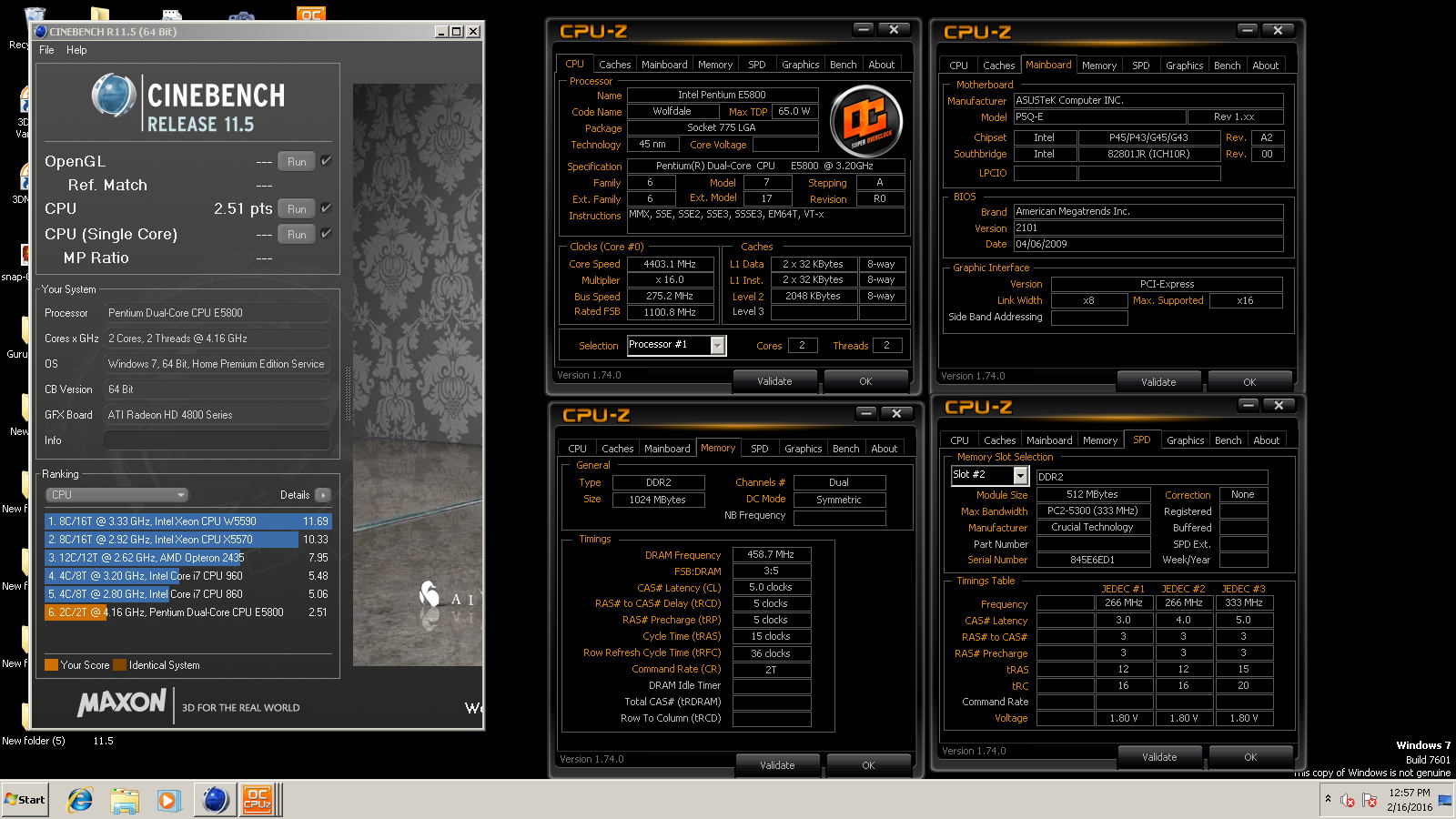
Task: Select ranking row Intel Xeon CPU X5570
Action: pyautogui.click(x=188, y=540)
